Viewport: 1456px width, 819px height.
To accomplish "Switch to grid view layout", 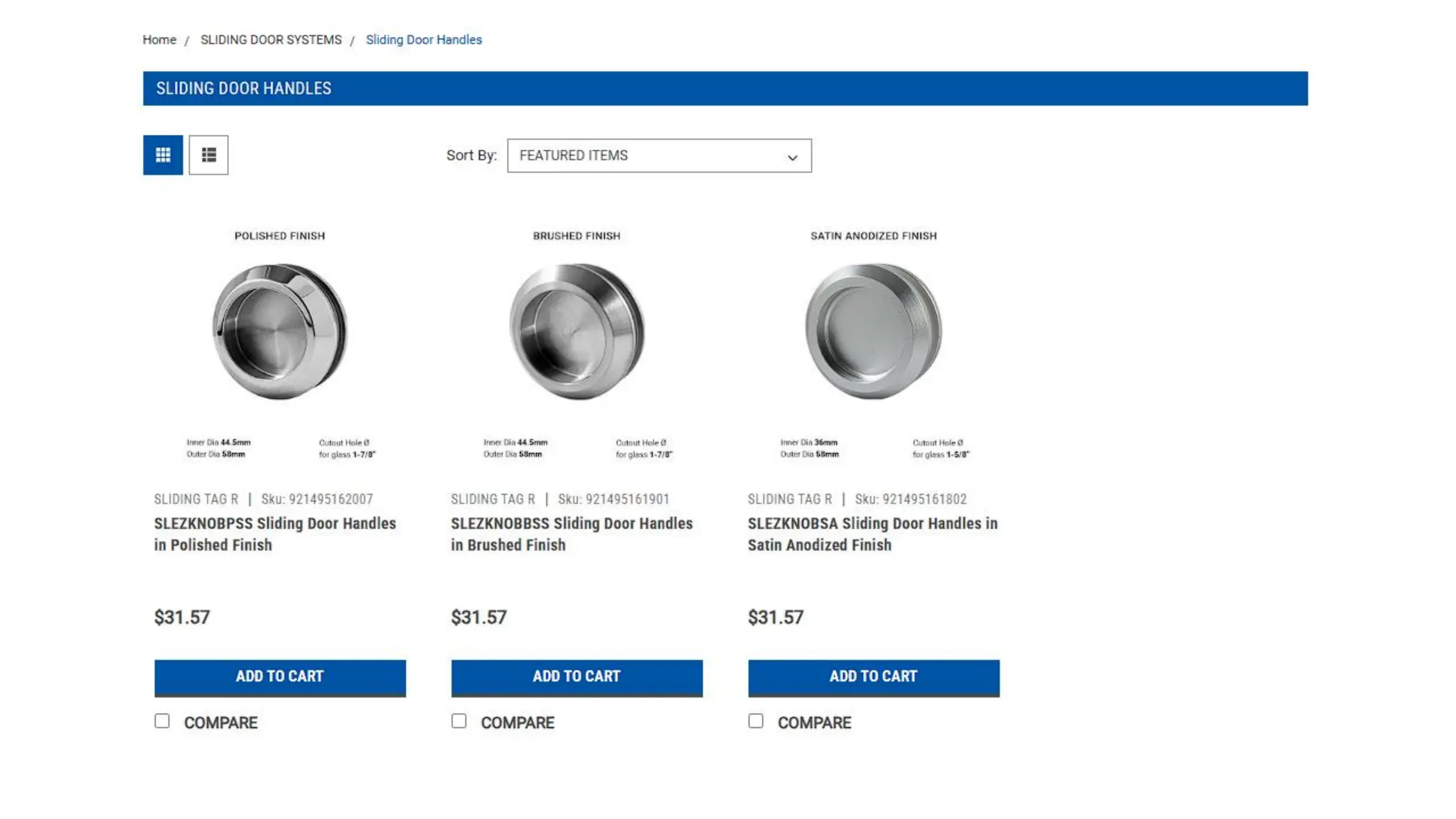I will 163,155.
